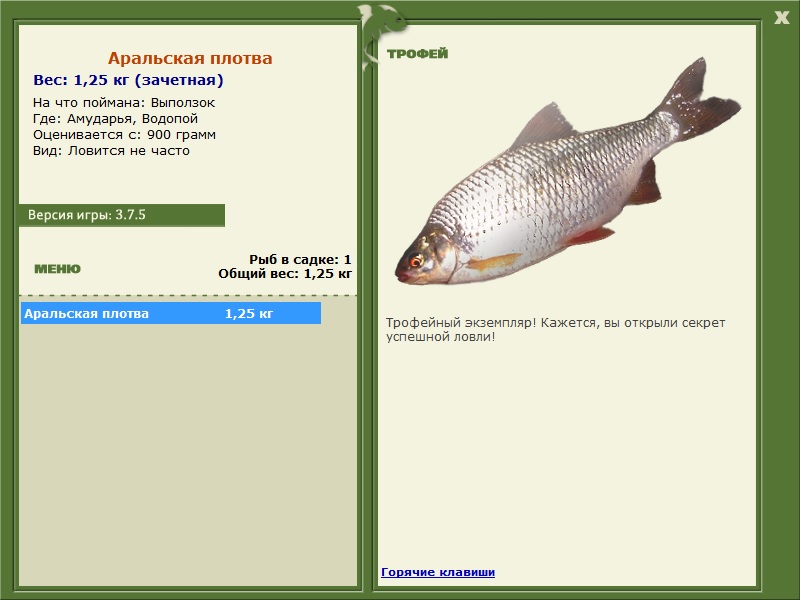Screen dimensions: 800x600
Task: Close the trophy window with the X
Action: click(x=781, y=18)
